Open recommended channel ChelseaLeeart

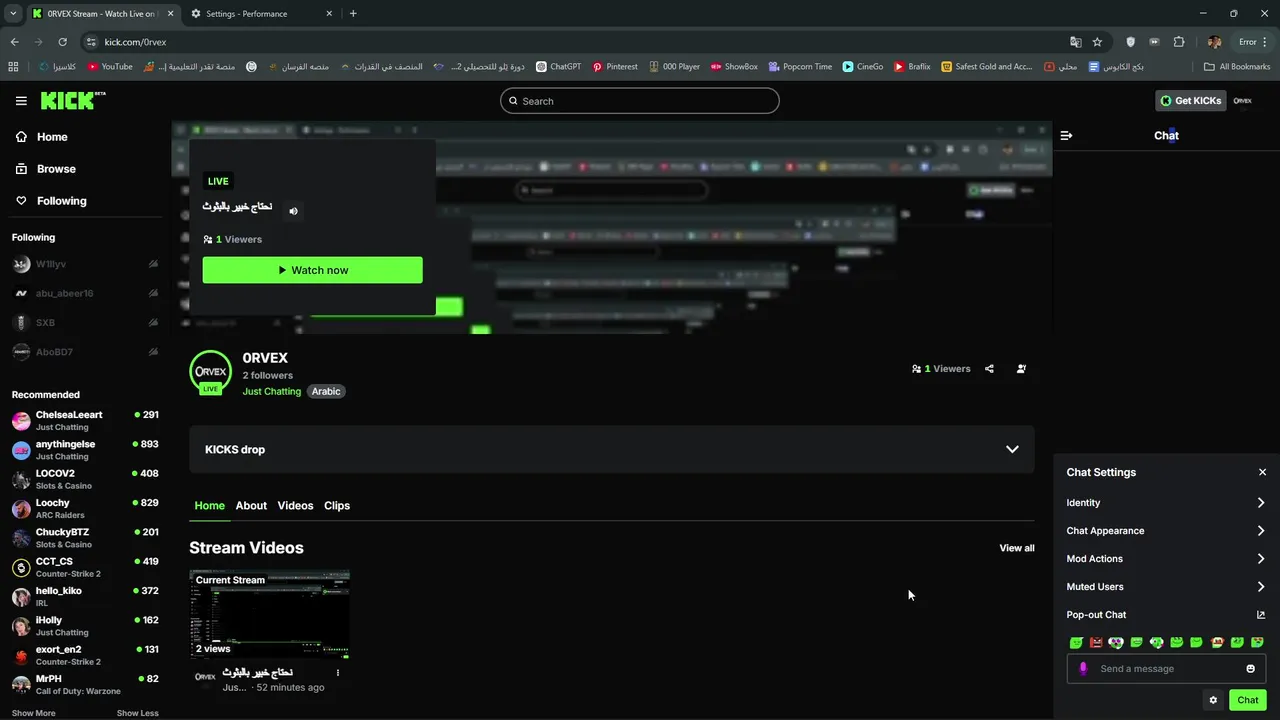[85, 421]
